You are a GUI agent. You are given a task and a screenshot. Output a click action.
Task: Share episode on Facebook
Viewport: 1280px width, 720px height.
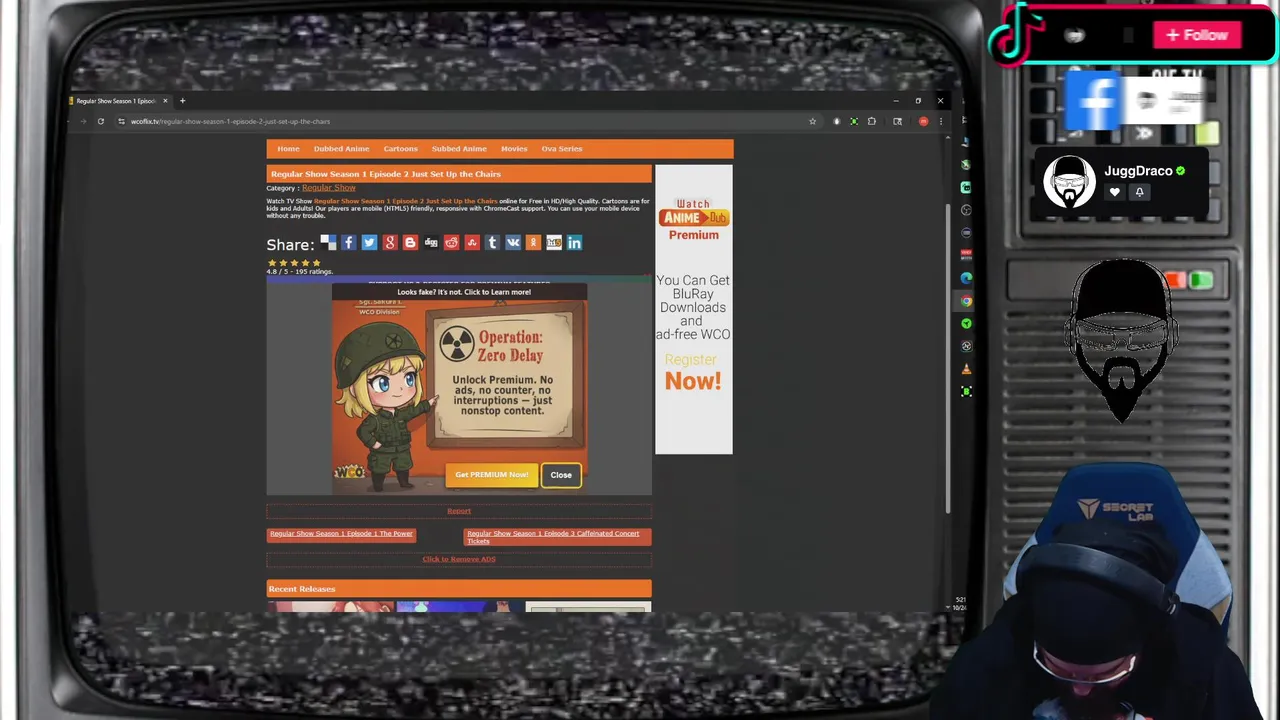[x=348, y=243]
